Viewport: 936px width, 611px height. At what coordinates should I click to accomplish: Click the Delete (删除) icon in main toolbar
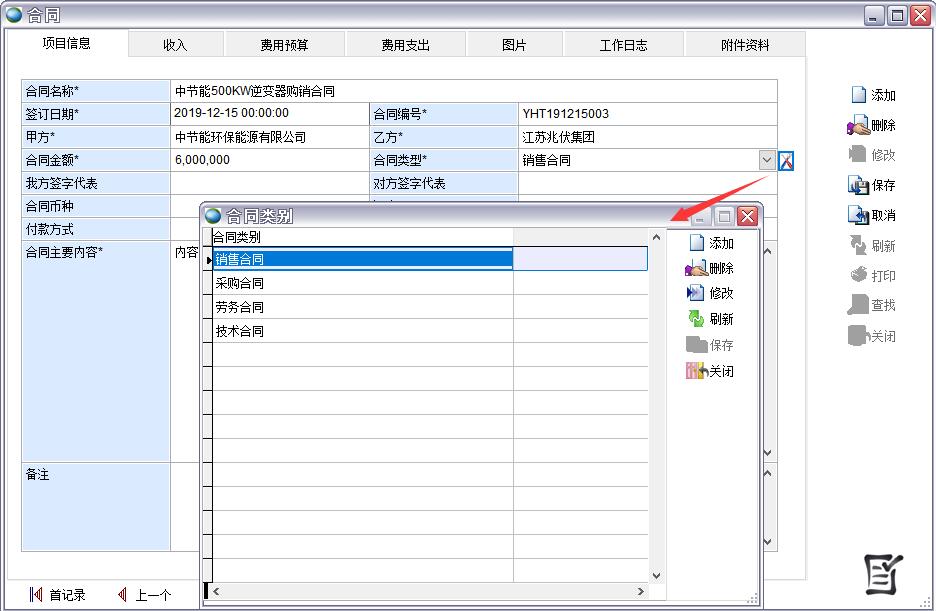pos(858,125)
